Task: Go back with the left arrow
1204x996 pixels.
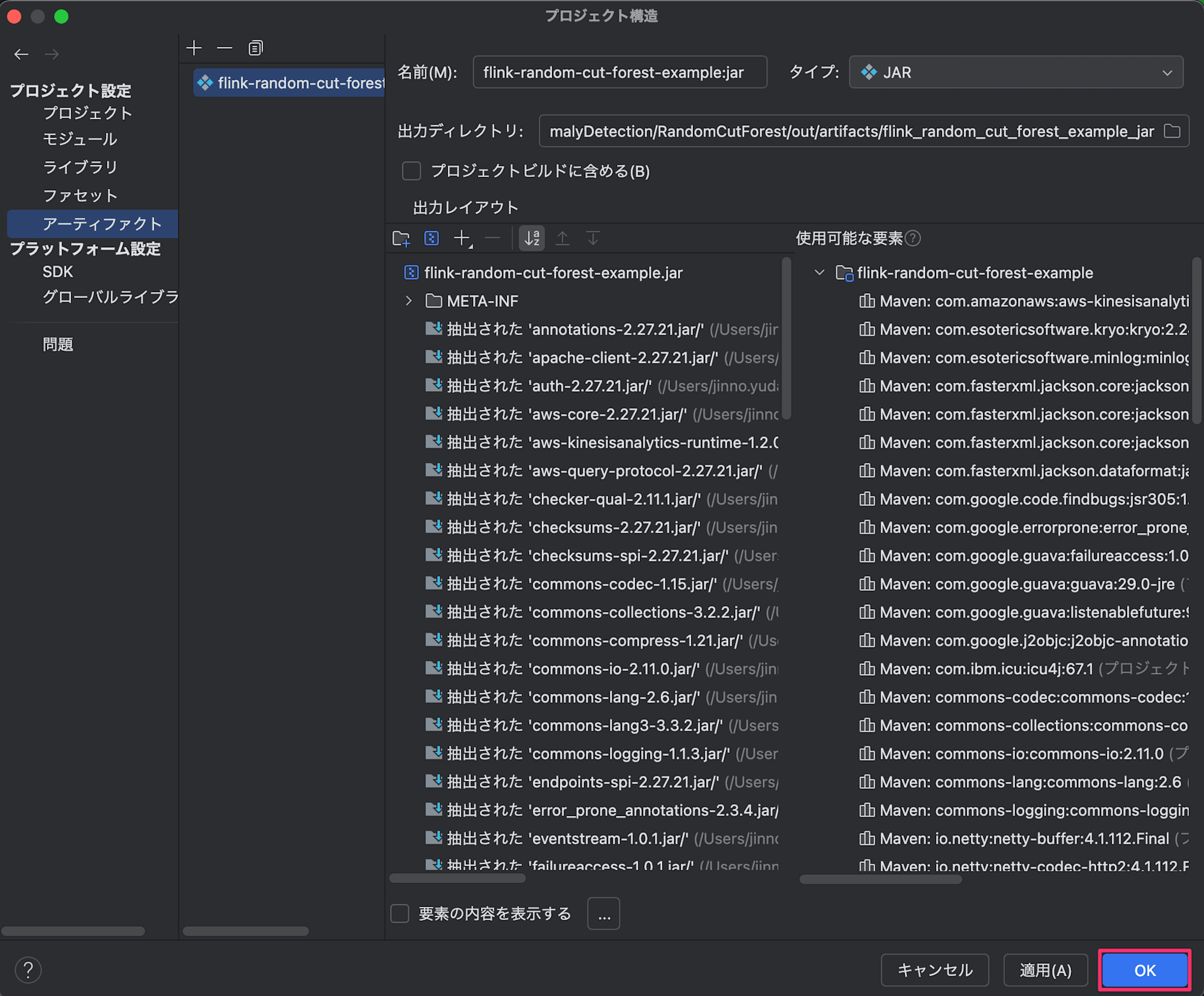Action: point(21,54)
